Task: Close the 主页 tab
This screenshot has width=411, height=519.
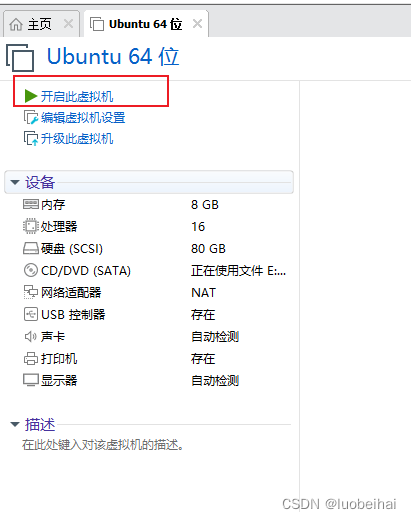Action: [x=68, y=24]
